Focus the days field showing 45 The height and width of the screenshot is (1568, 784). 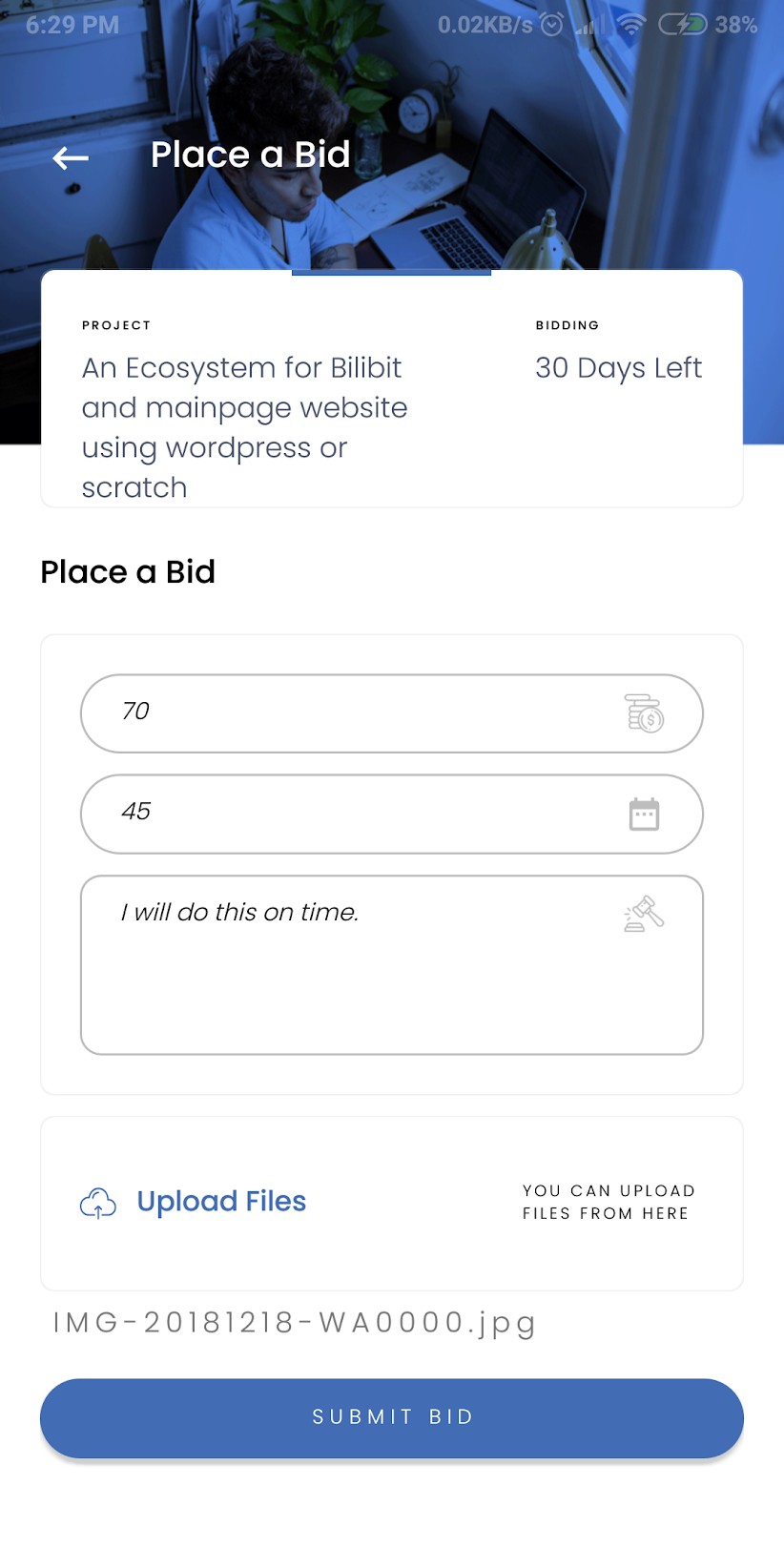[362, 814]
